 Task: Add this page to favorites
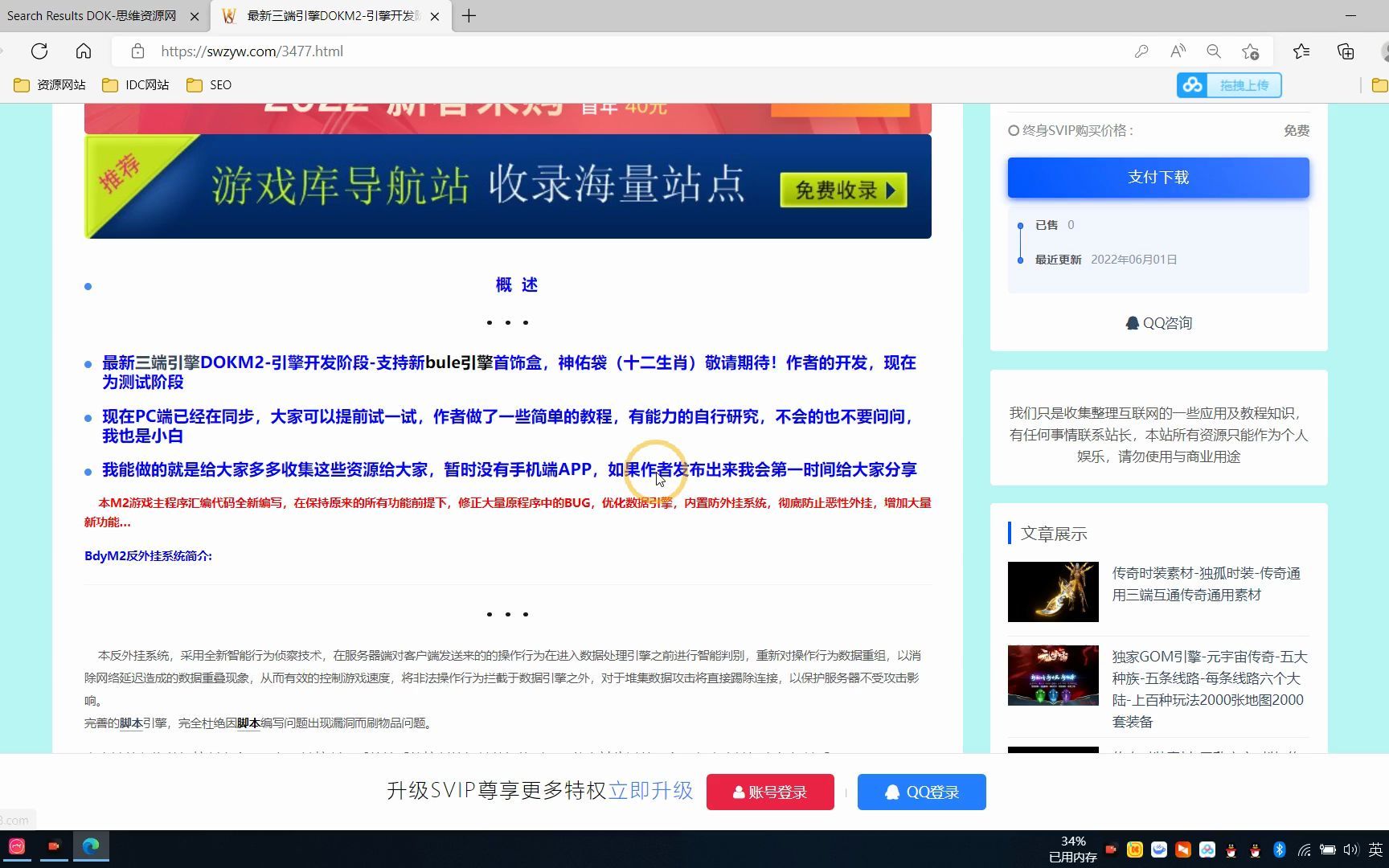pos(1250,51)
